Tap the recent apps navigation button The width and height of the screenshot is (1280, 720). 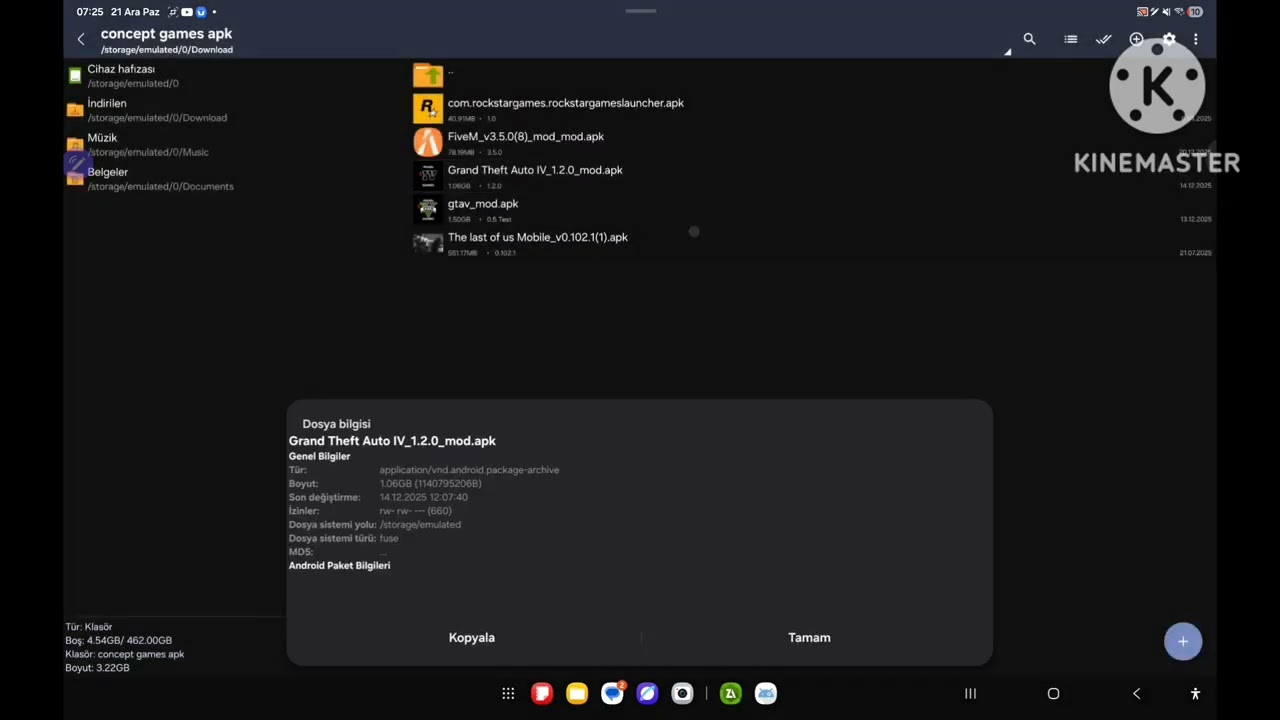tap(970, 693)
